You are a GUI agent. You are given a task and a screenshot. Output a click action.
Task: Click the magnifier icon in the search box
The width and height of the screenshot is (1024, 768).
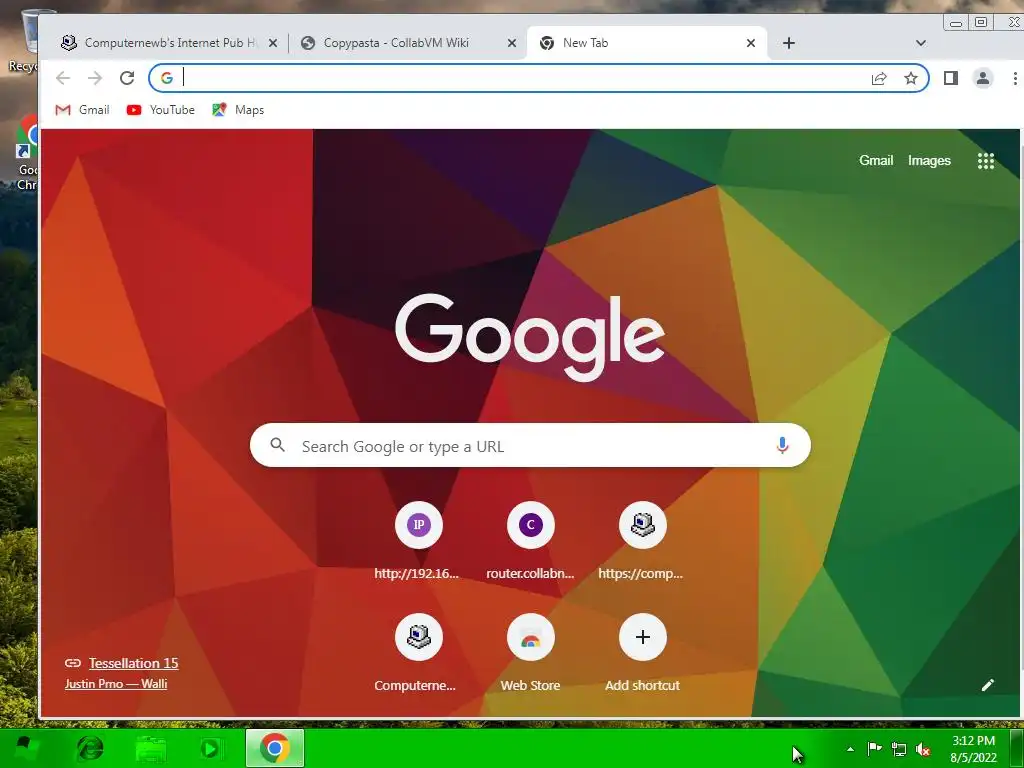tap(278, 445)
